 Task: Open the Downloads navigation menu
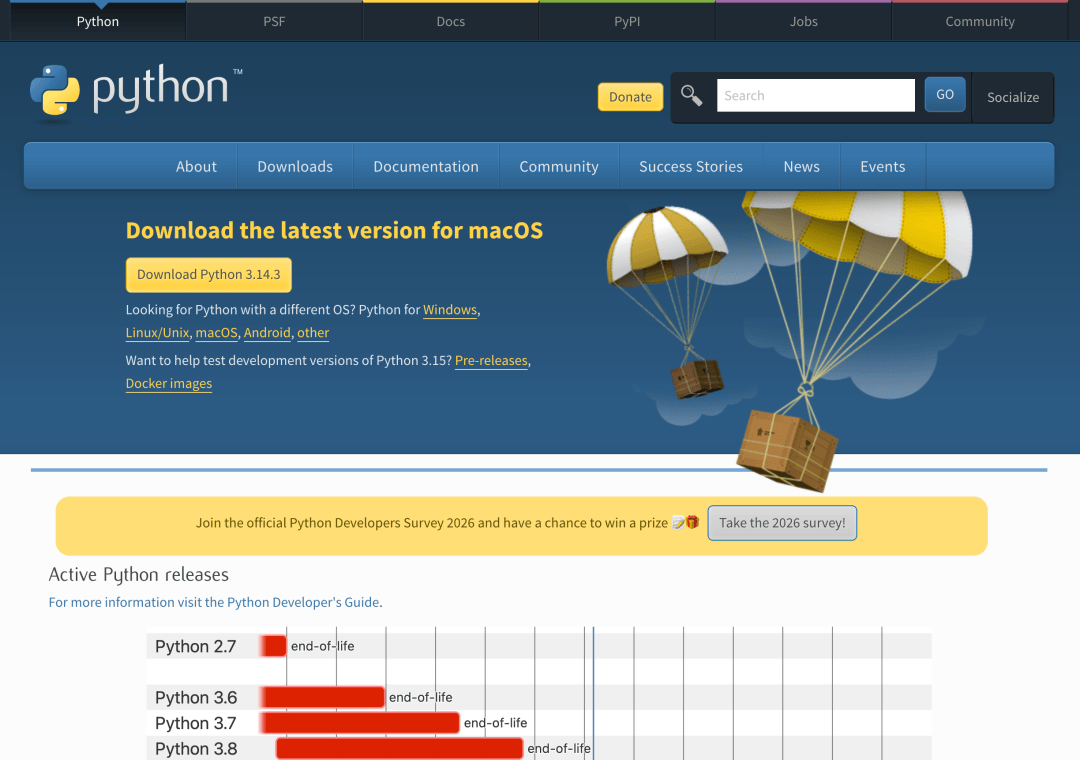(295, 166)
